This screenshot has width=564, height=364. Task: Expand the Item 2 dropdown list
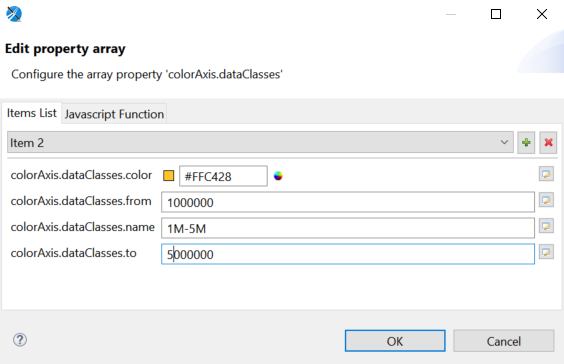point(260,143)
